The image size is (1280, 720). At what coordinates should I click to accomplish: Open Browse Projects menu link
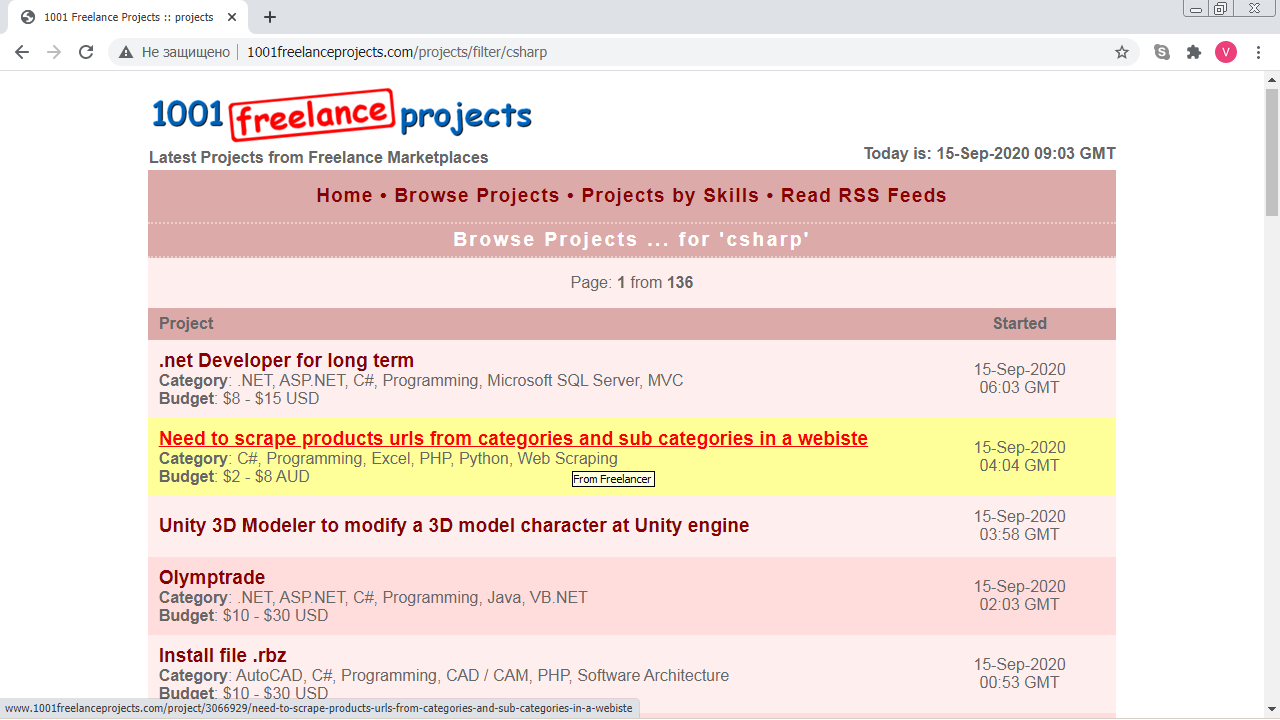click(477, 196)
